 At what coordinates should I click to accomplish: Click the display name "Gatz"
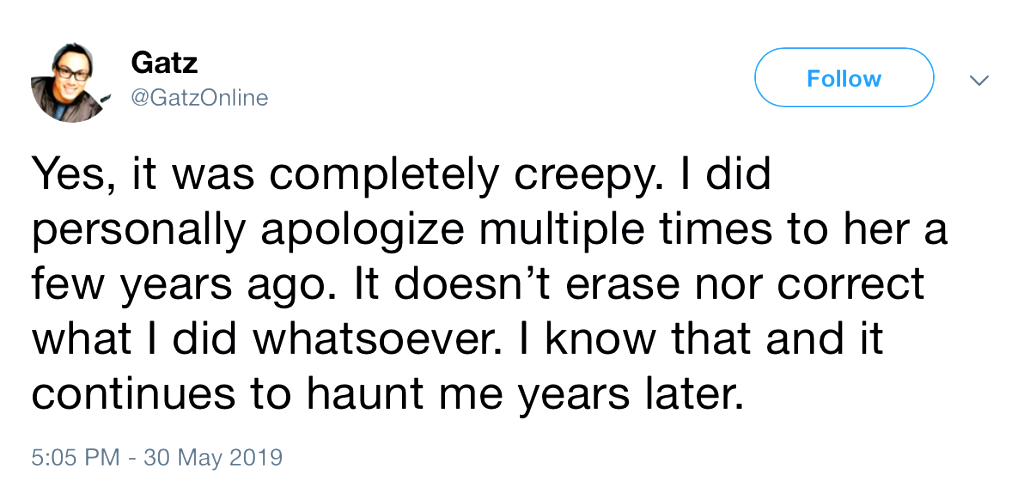(164, 63)
